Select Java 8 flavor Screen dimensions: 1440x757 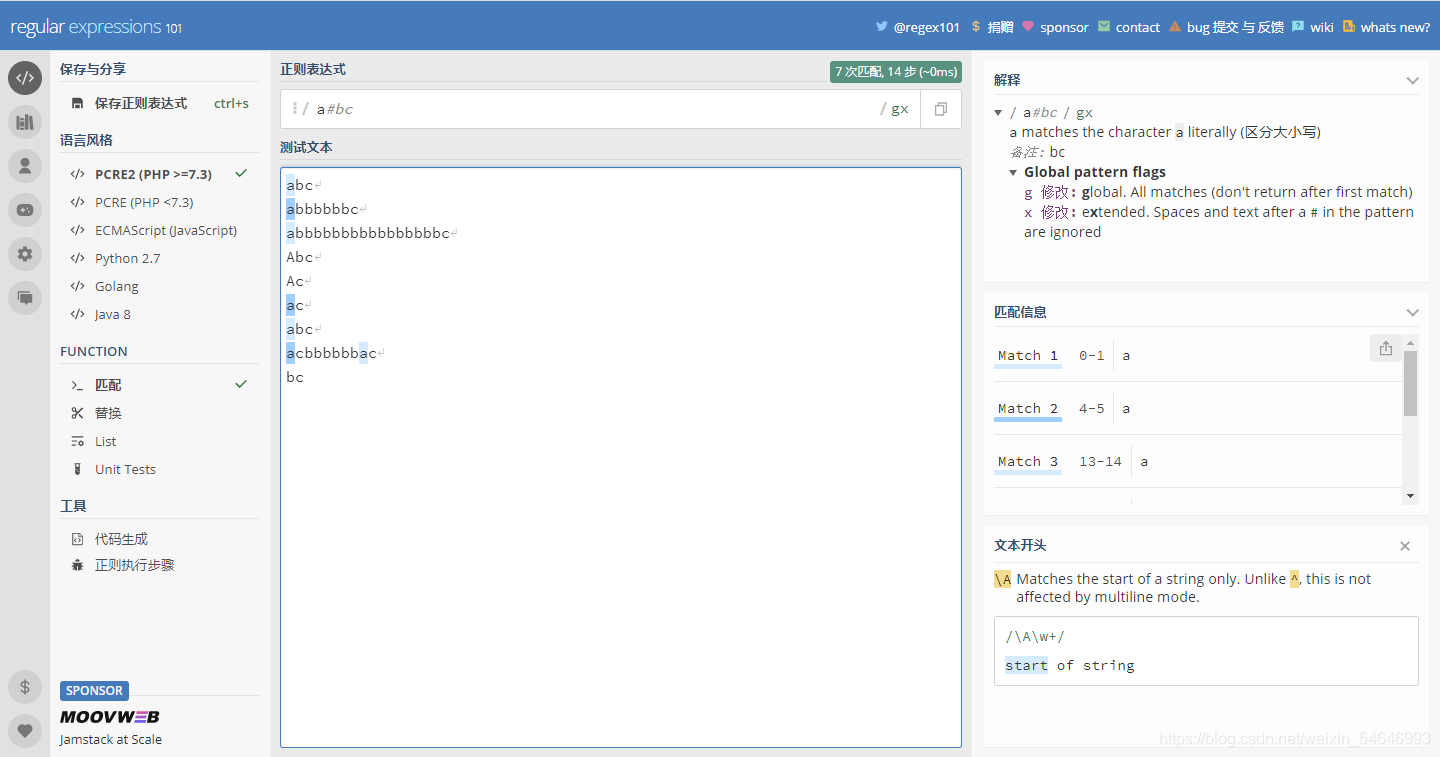159,314
